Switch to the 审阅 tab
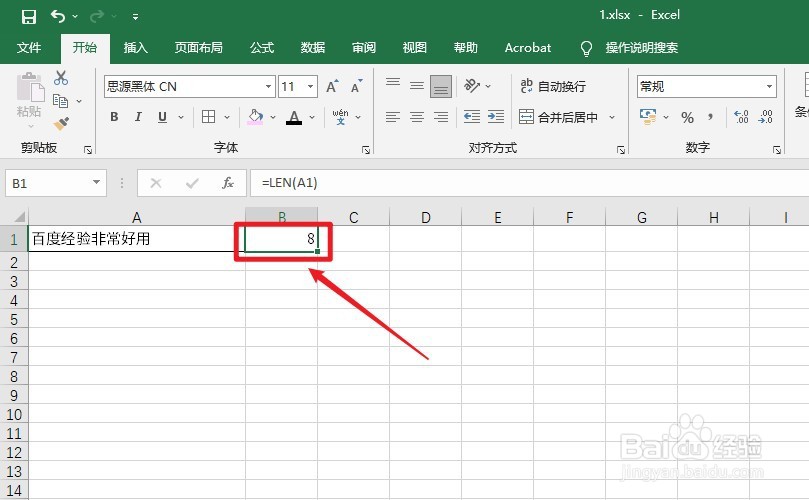Image resolution: width=809 pixels, height=500 pixels. tap(364, 48)
